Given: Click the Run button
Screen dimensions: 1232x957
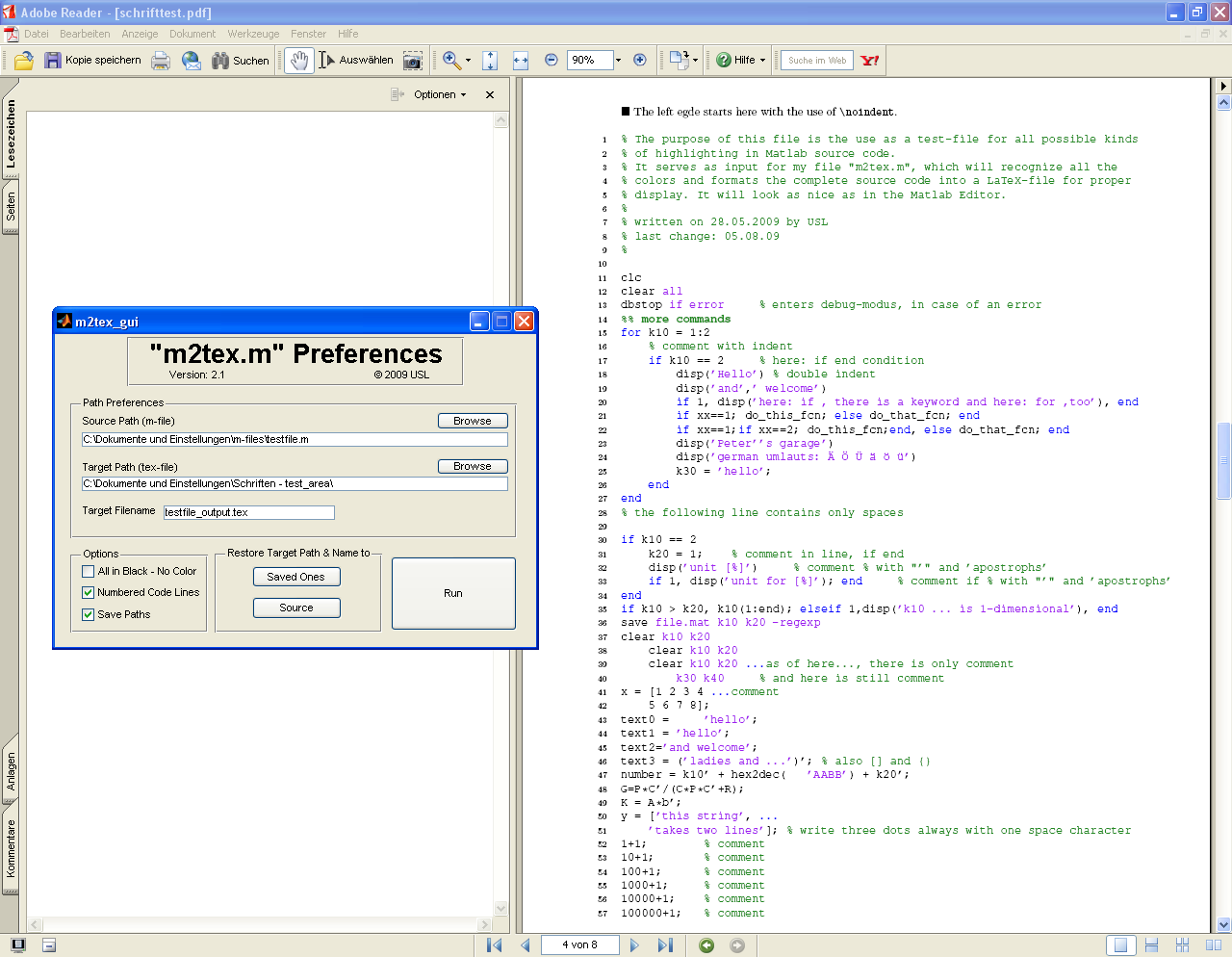Looking at the screenshot, I should pos(453,593).
